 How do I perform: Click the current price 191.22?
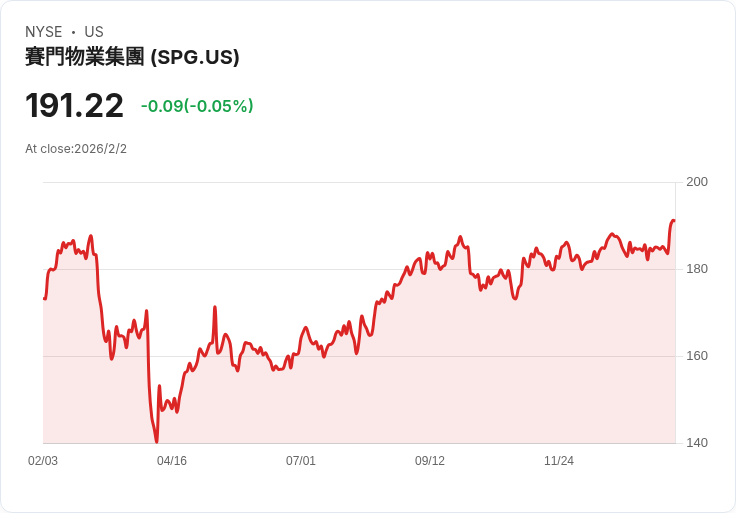point(74,106)
